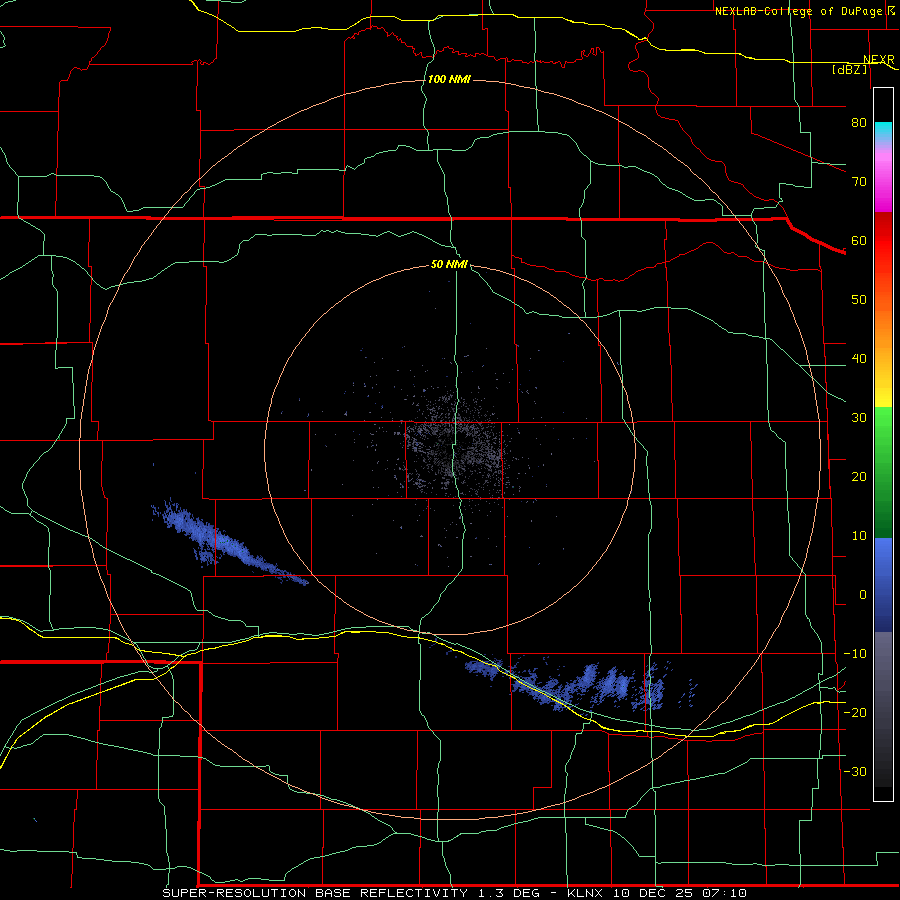Click the 50 NMI range ring label
Viewport: 900px width, 900px height.
point(449,265)
